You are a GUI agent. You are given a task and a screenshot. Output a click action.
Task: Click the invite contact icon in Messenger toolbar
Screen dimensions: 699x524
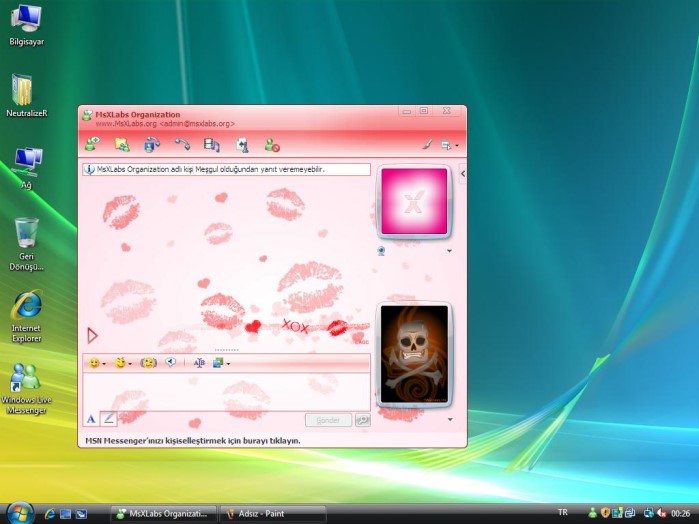(92, 144)
